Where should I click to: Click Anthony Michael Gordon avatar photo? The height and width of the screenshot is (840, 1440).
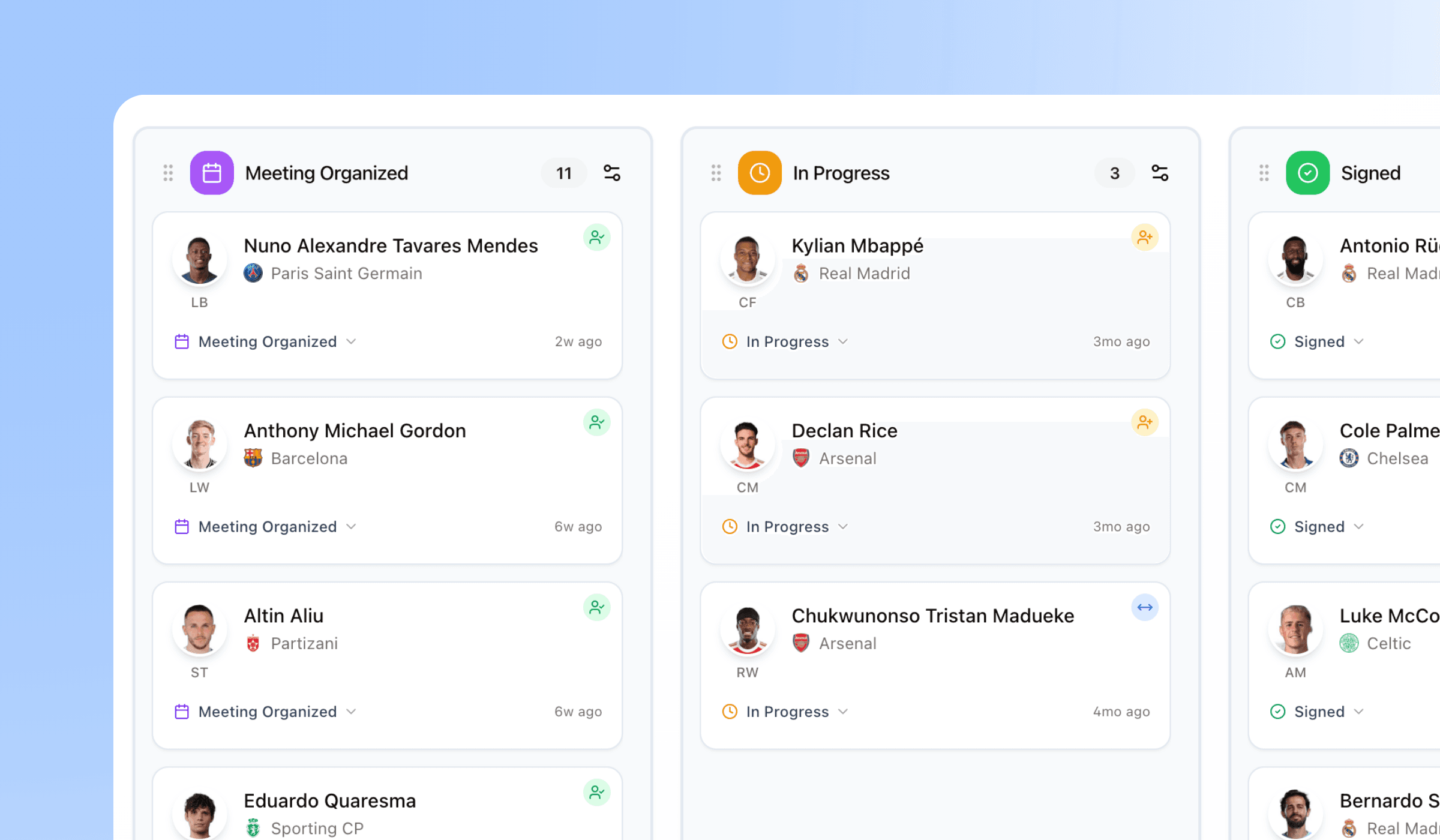199,444
